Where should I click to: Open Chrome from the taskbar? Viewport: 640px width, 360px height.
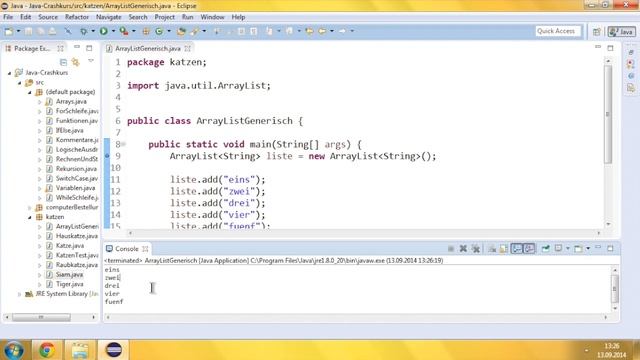click(x=47, y=350)
